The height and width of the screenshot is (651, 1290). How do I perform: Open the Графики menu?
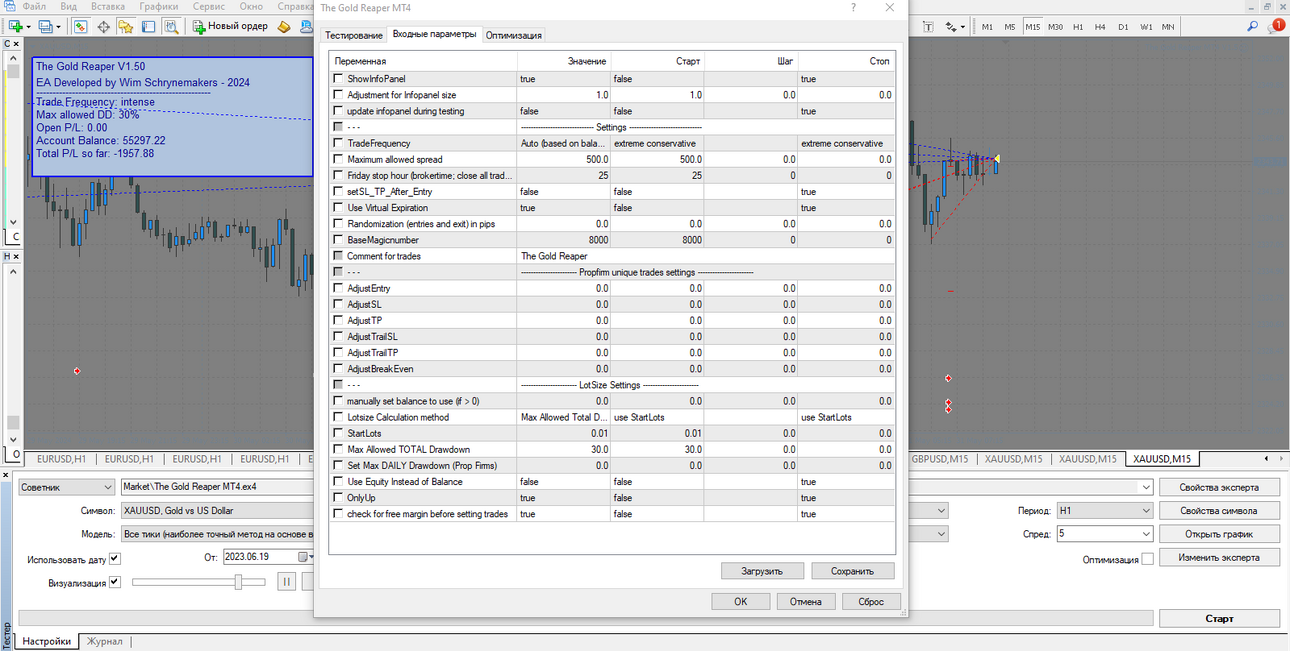tap(159, 6)
